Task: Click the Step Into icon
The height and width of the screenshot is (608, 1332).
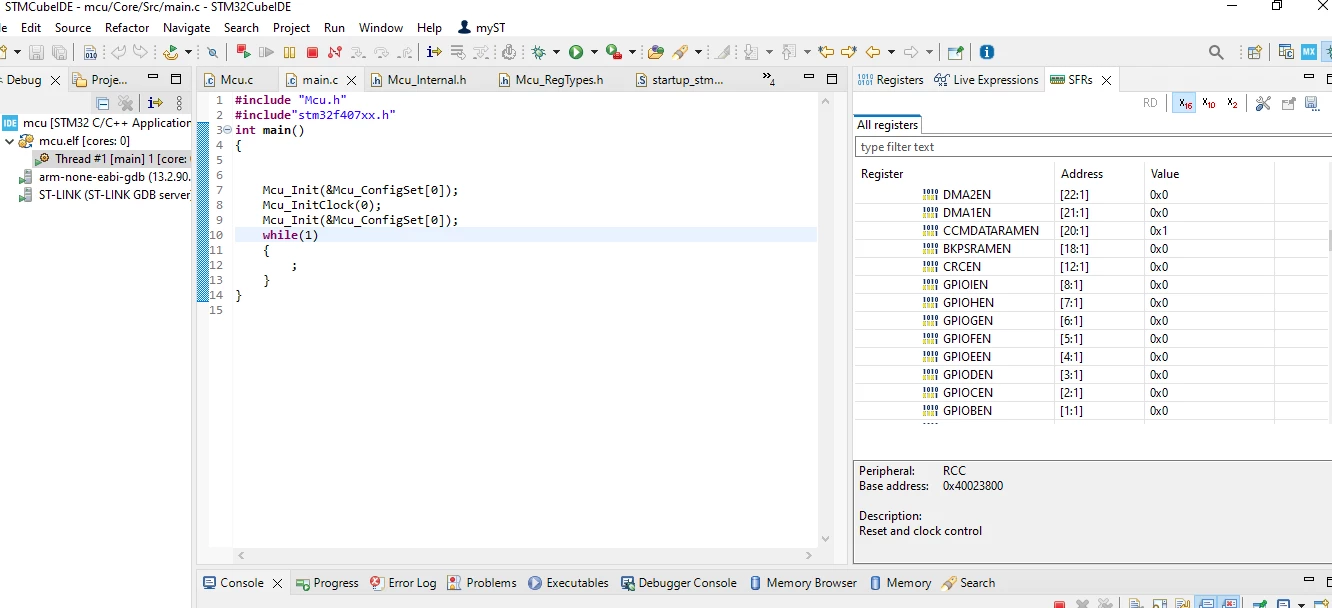Action: point(358,52)
